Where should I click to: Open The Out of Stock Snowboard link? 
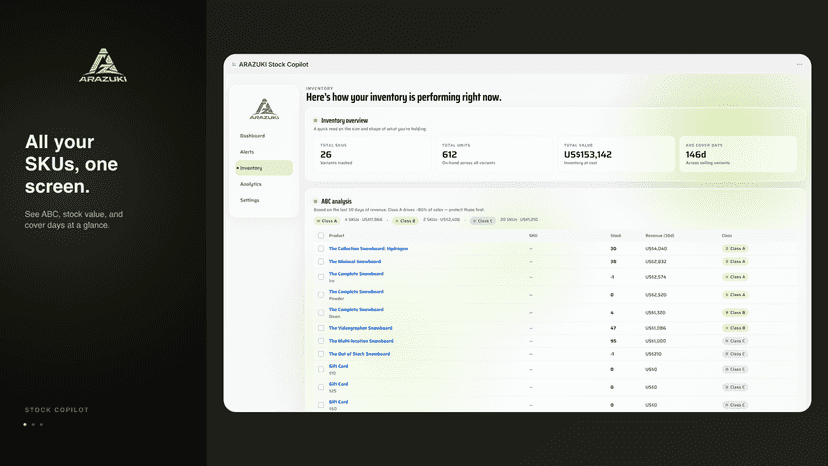359,354
